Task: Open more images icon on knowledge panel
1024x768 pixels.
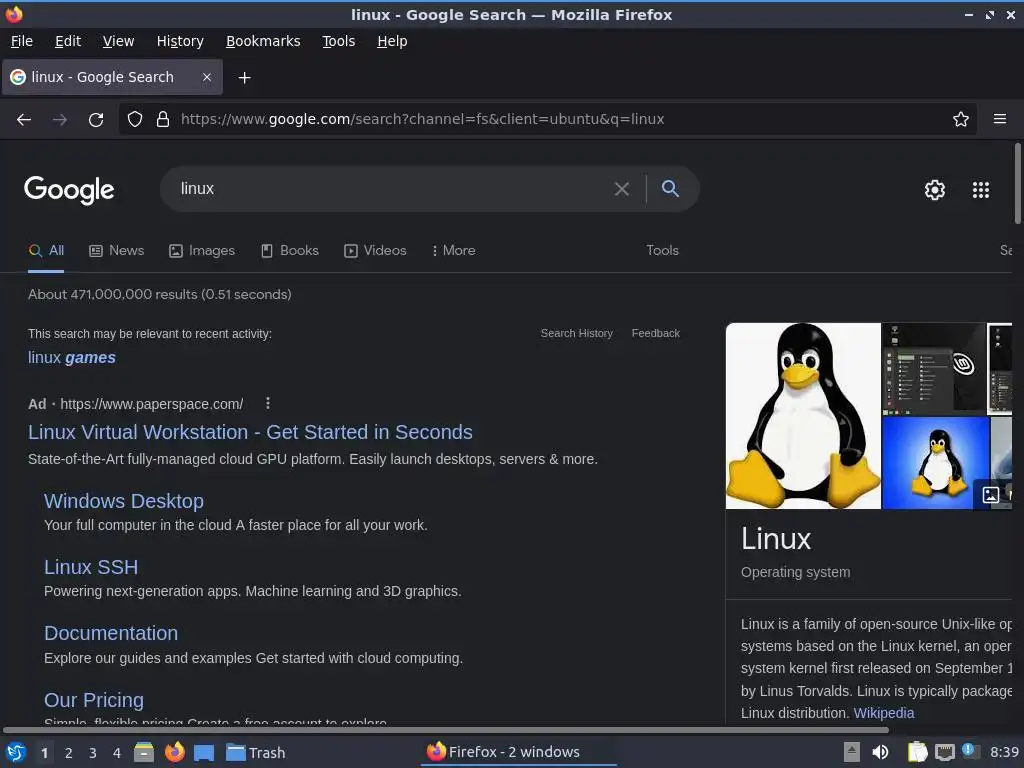Action: point(991,494)
